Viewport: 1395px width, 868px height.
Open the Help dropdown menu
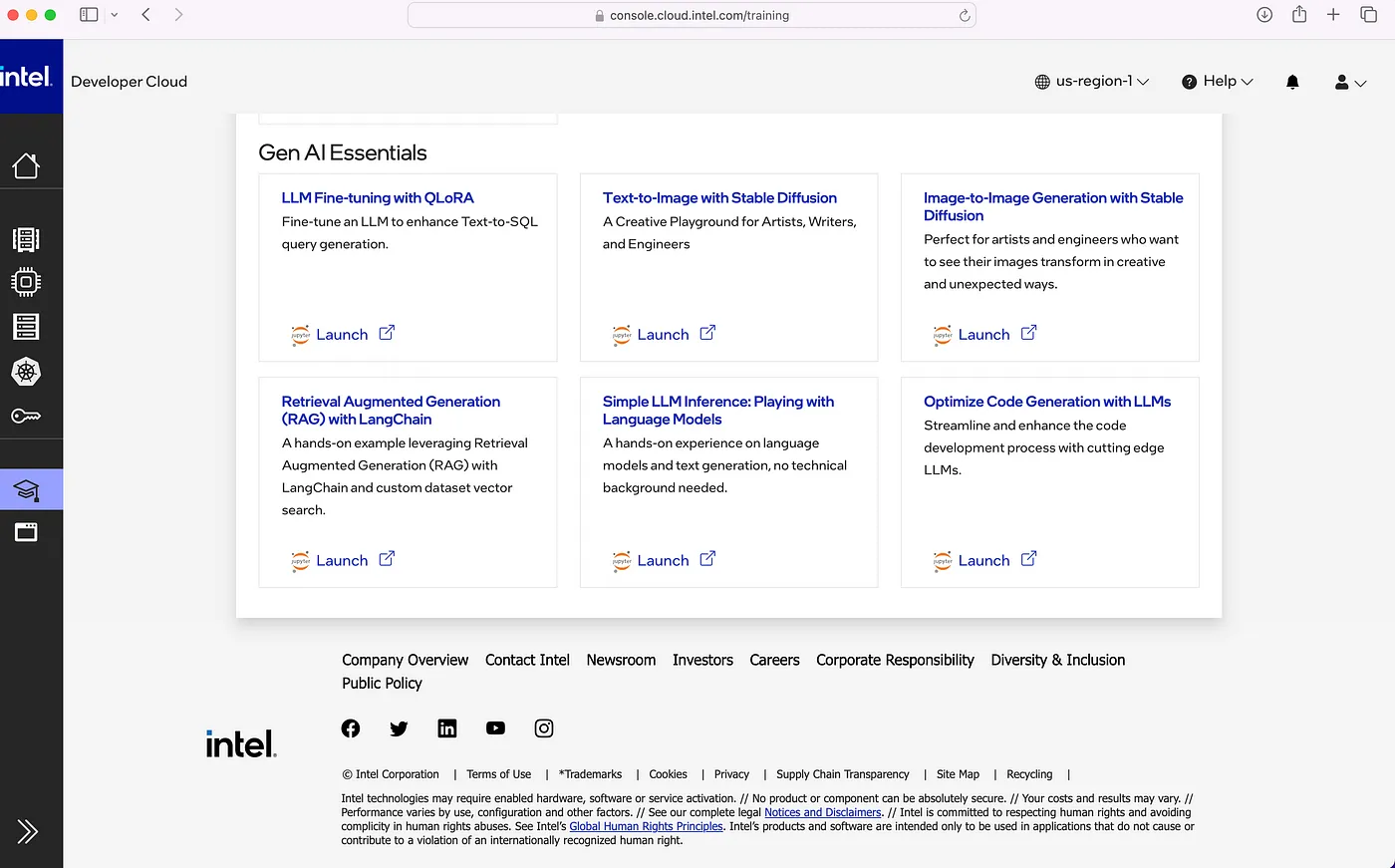(x=1217, y=82)
